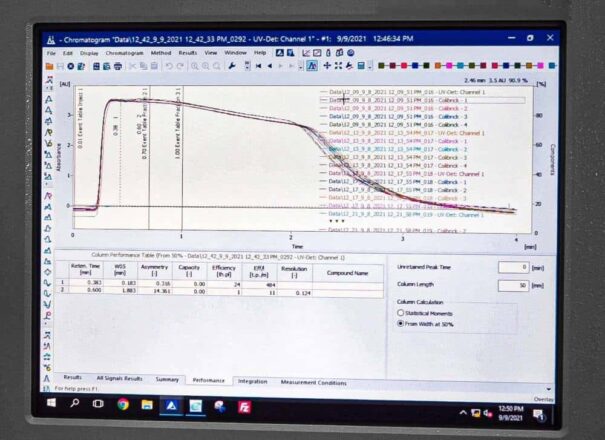Click the Clarity logo icon beside Help
The image size is (605, 440).
tap(280, 53)
